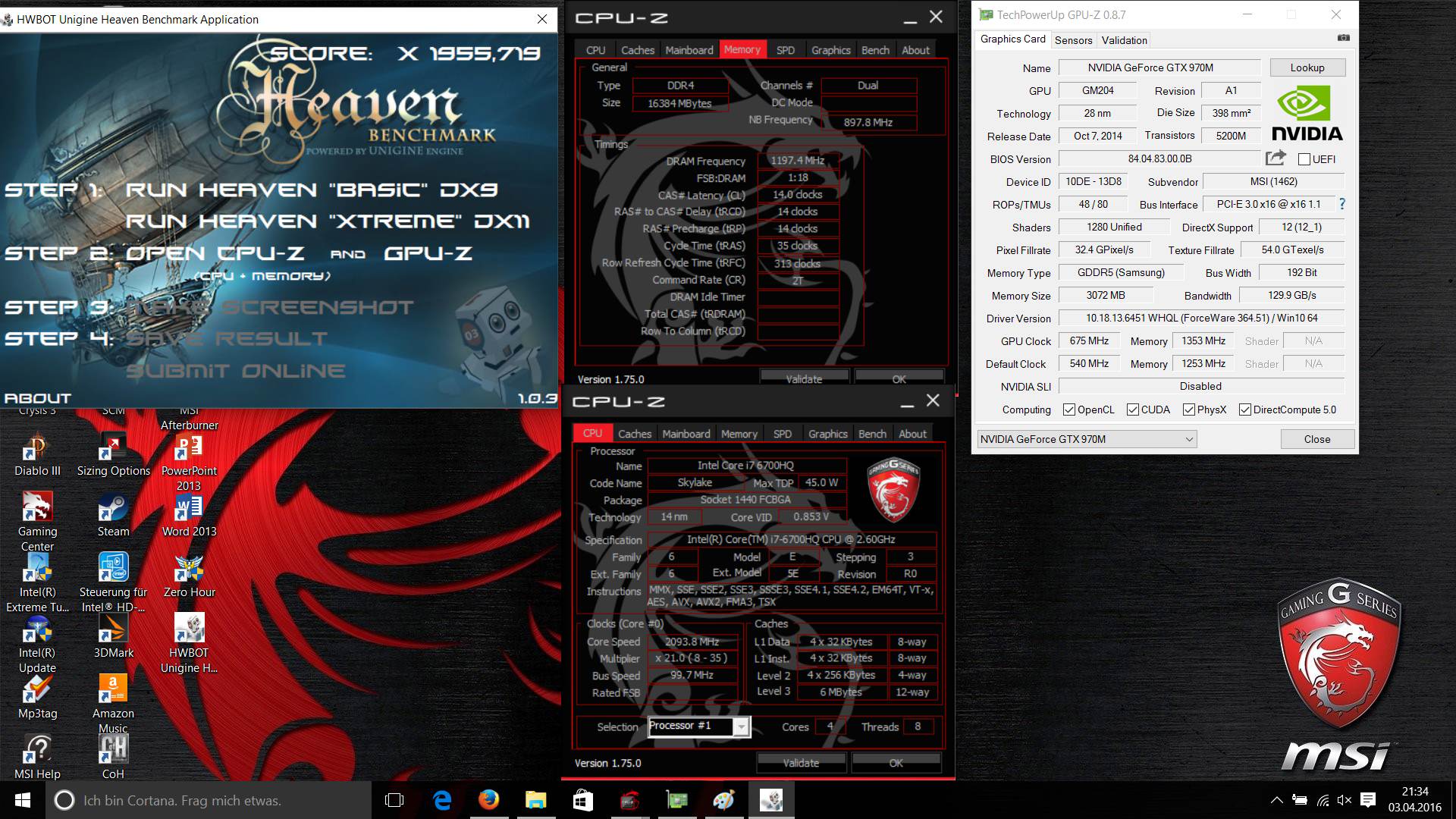Click the bus interface question mark in GPU-Z
1456x819 pixels.
pos(1342,204)
